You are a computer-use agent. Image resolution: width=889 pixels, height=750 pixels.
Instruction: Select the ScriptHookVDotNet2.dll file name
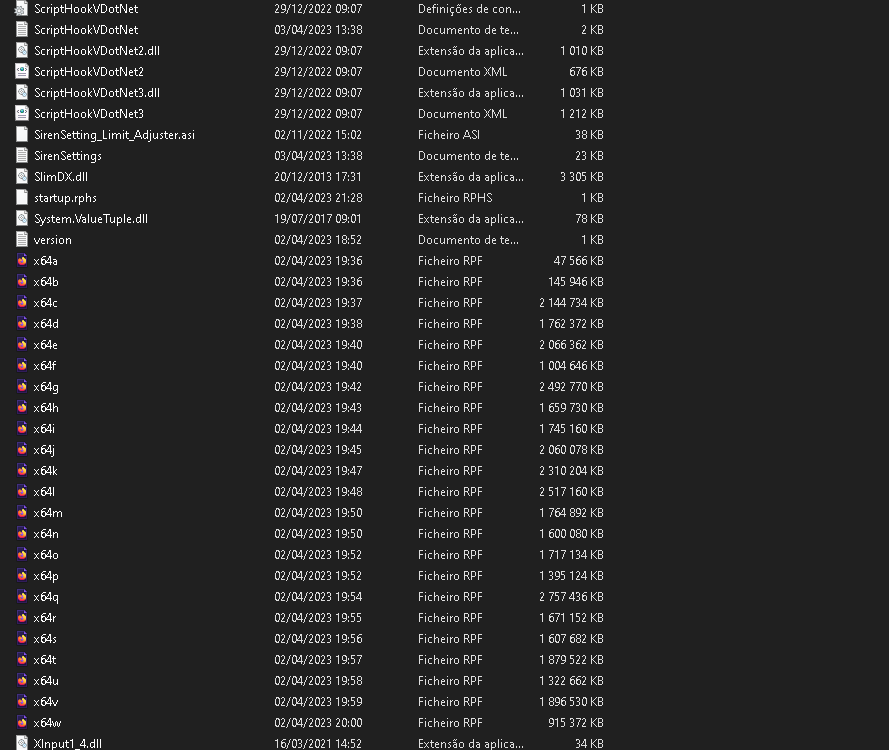click(96, 51)
